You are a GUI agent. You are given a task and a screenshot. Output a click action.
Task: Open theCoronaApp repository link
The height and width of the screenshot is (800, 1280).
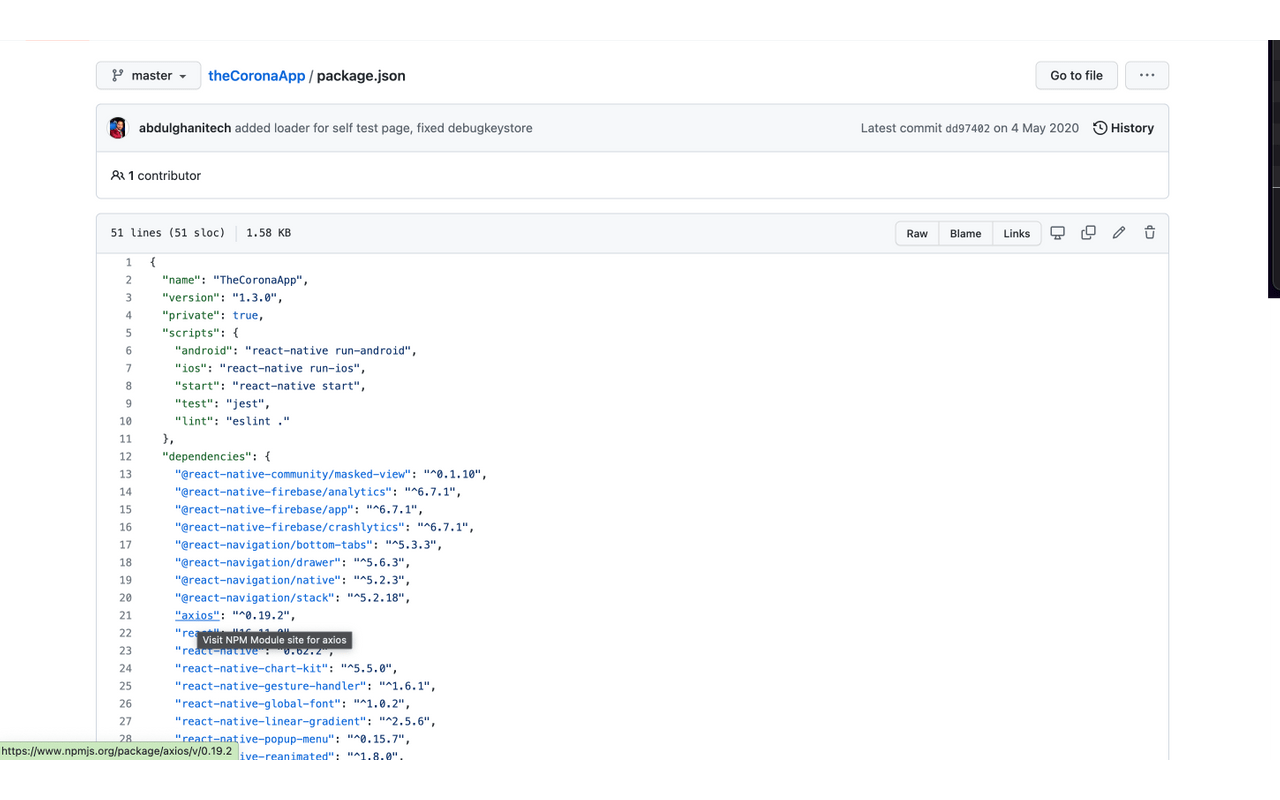[256, 76]
